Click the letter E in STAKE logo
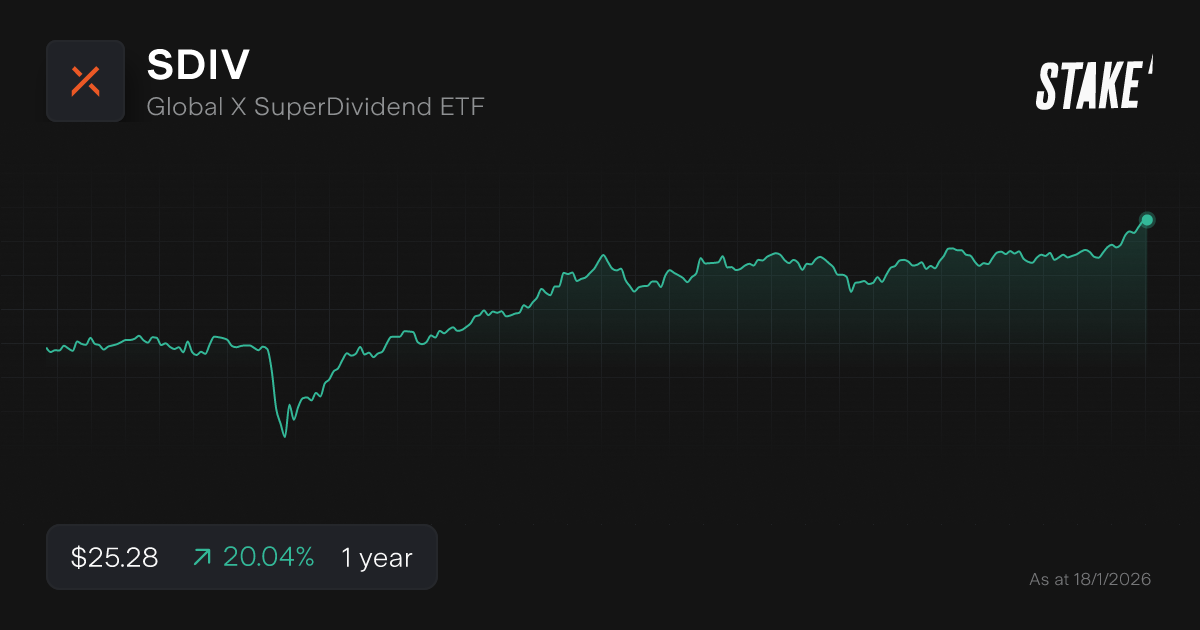This screenshot has width=1200, height=630. [x=1127, y=86]
